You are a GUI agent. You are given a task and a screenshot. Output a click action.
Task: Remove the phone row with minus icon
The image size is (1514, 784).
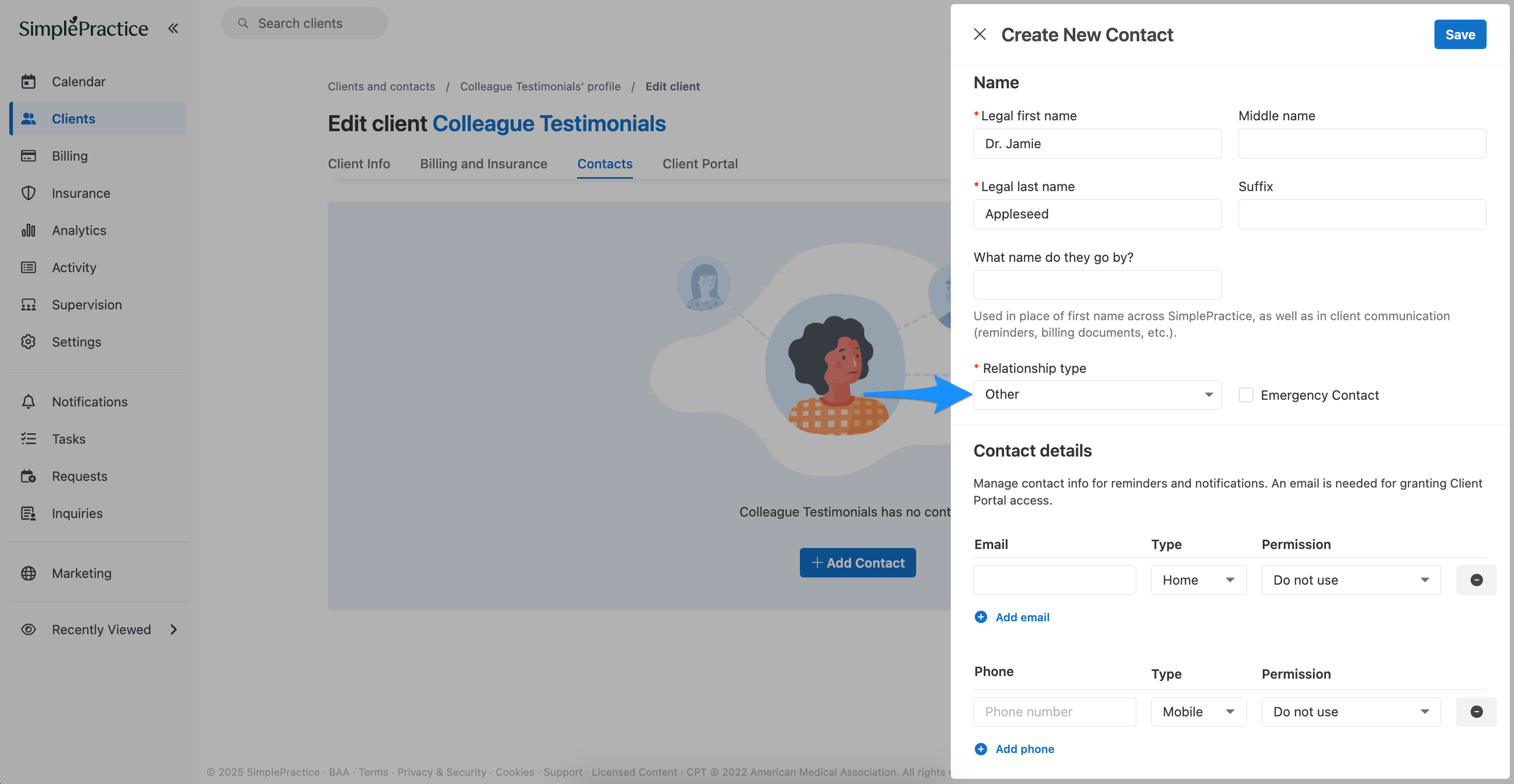point(1476,712)
